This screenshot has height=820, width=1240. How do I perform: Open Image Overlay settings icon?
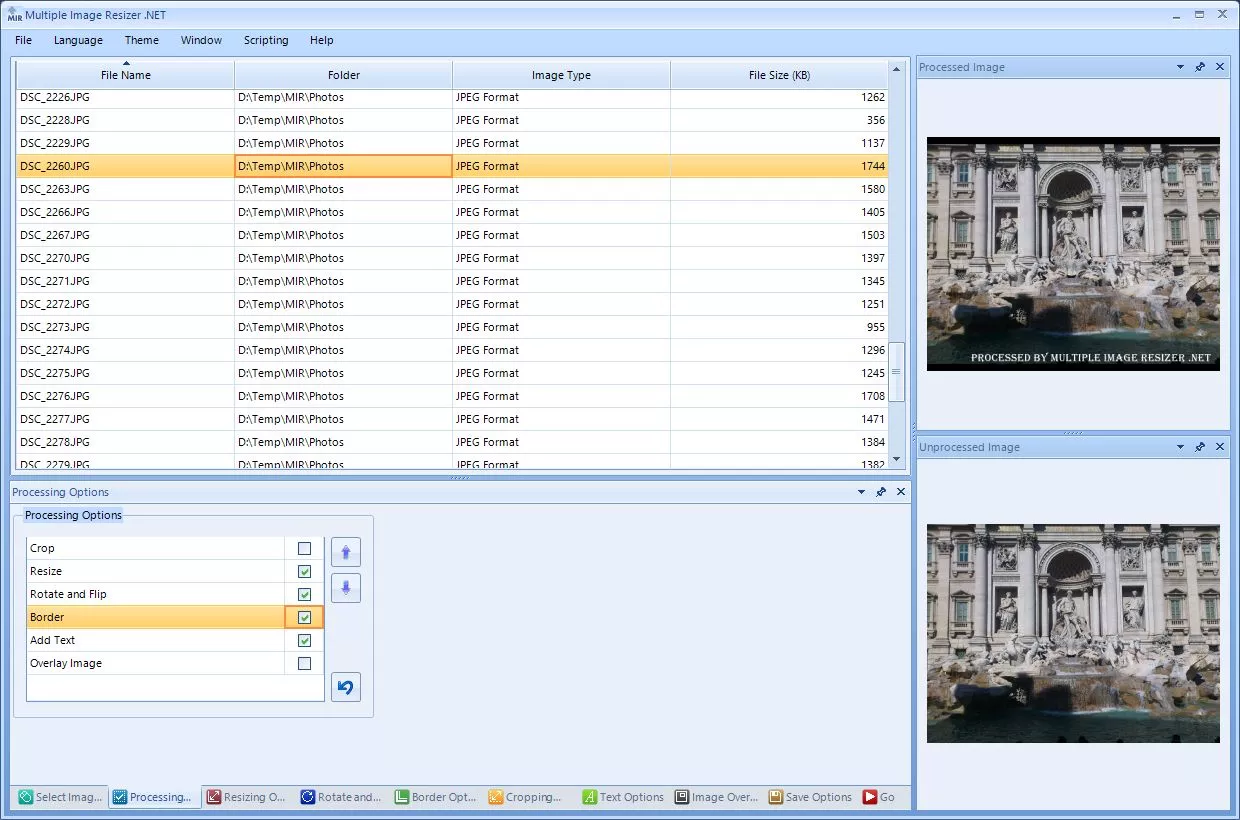tap(682, 797)
